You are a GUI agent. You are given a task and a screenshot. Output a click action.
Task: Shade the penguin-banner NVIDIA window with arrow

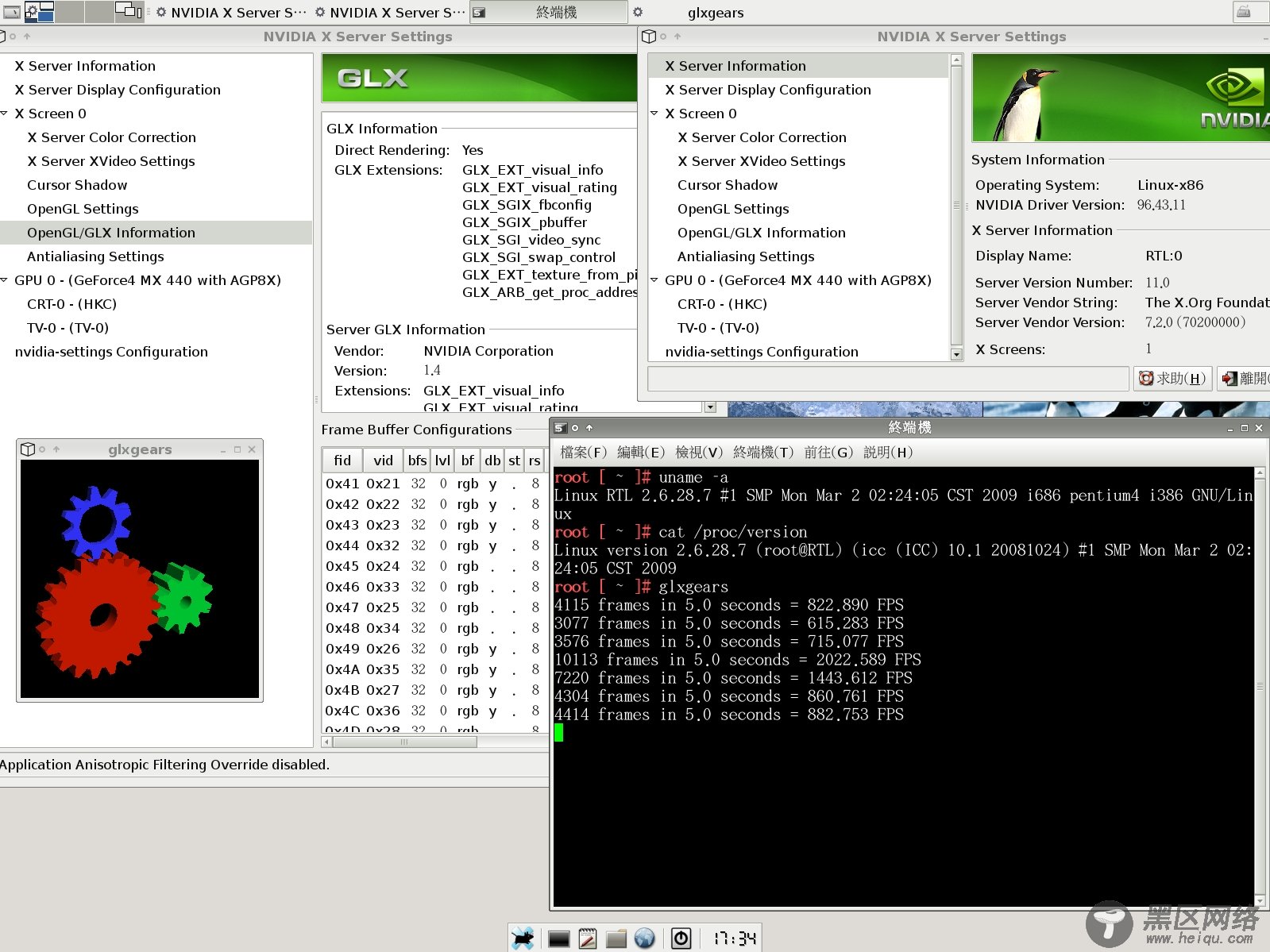677,37
